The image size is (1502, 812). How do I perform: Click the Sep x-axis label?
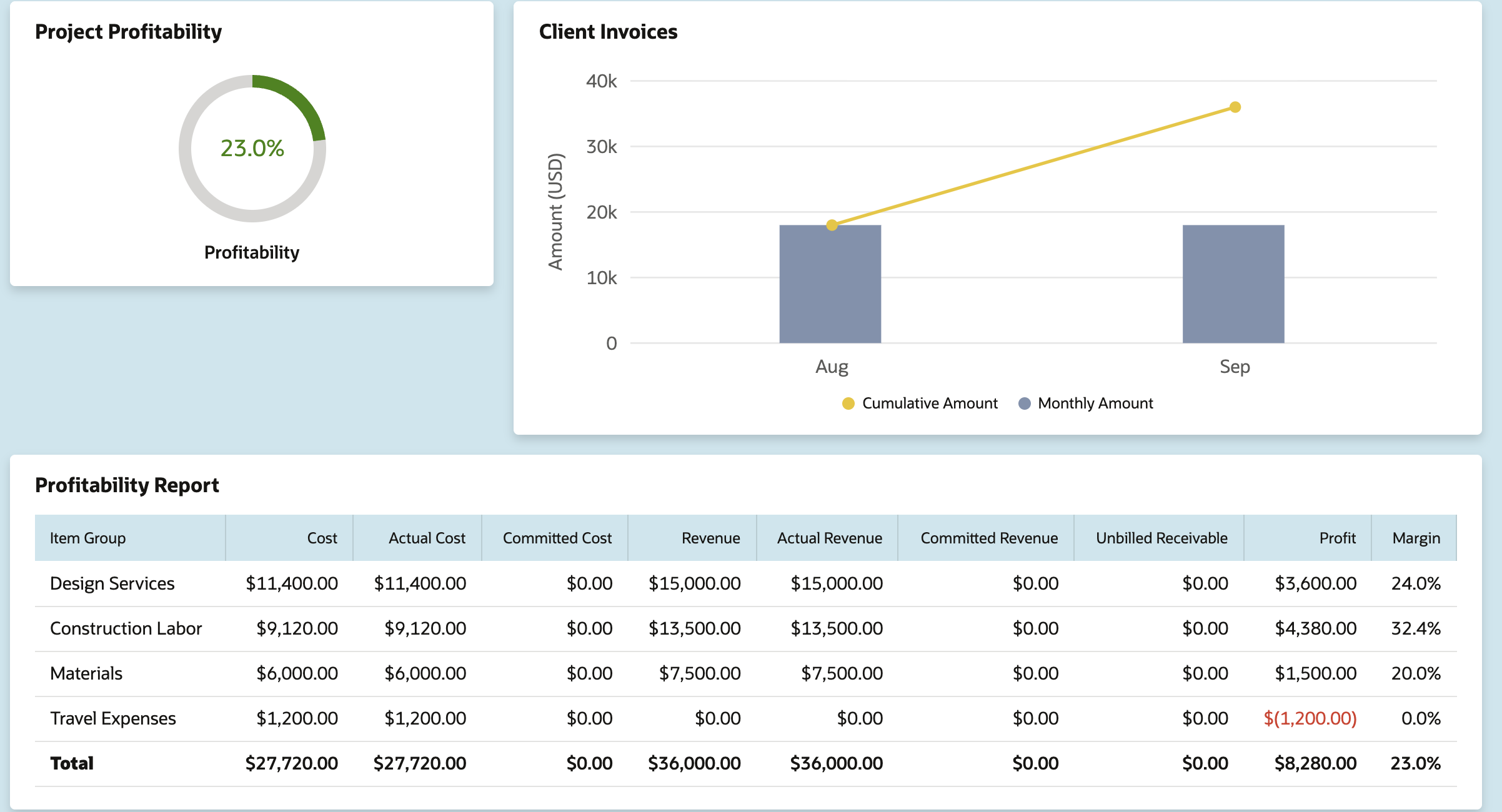point(1235,367)
